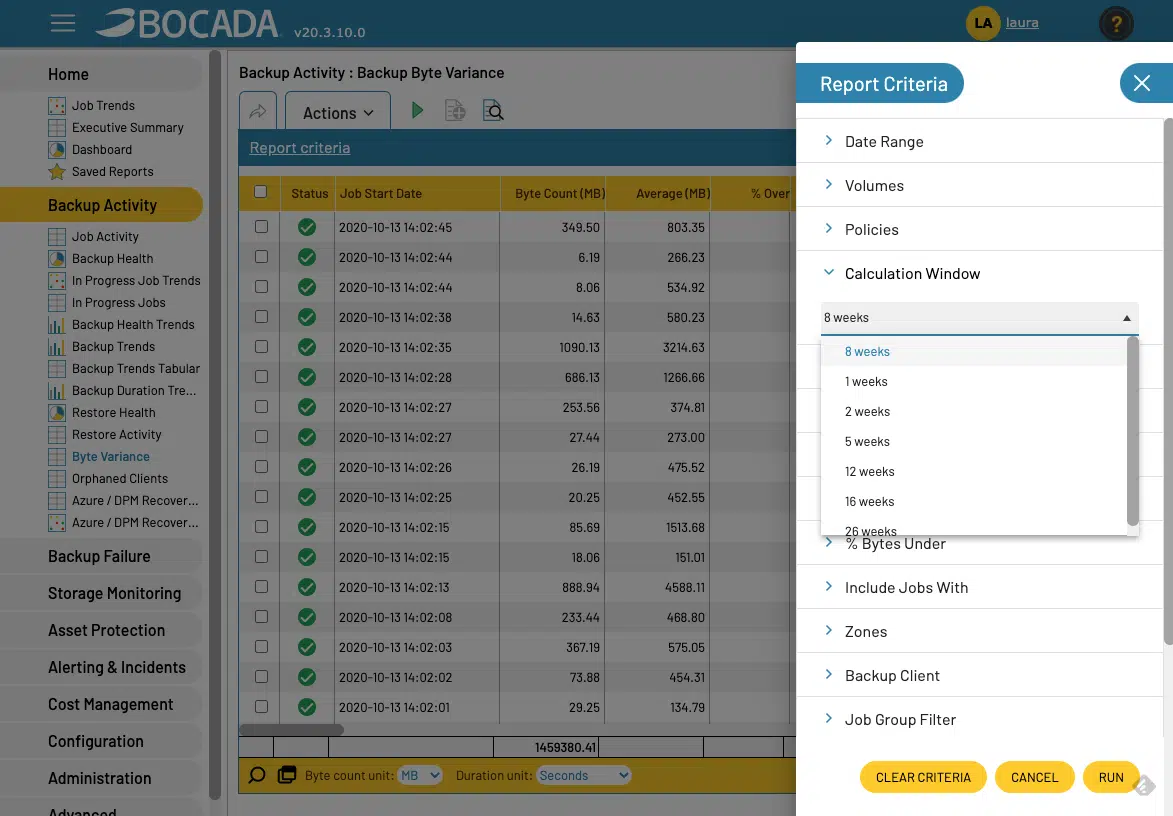This screenshot has width=1173, height=816.
Task: Open the help question mark icon
Action: [x=1116, y=24]
